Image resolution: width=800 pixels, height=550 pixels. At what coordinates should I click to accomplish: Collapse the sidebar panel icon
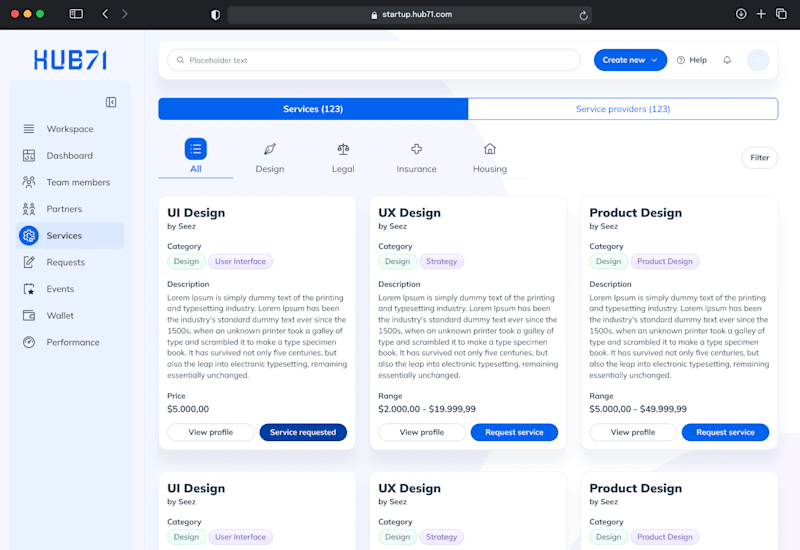(111, 102)
